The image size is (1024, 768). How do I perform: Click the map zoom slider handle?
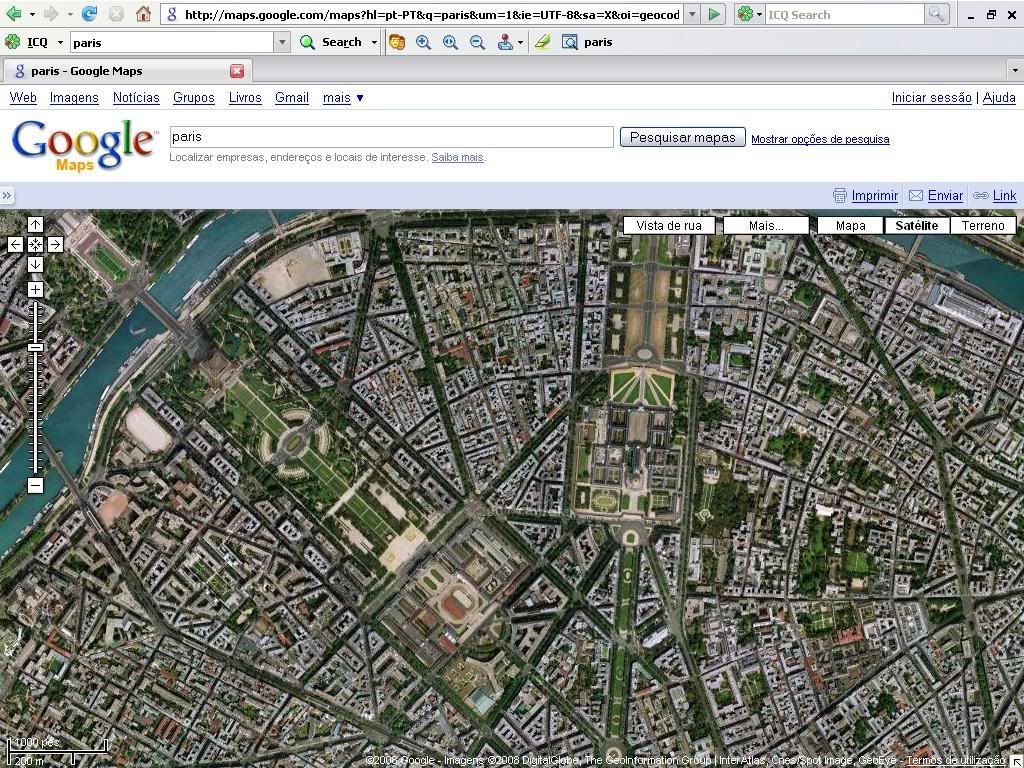35,347
